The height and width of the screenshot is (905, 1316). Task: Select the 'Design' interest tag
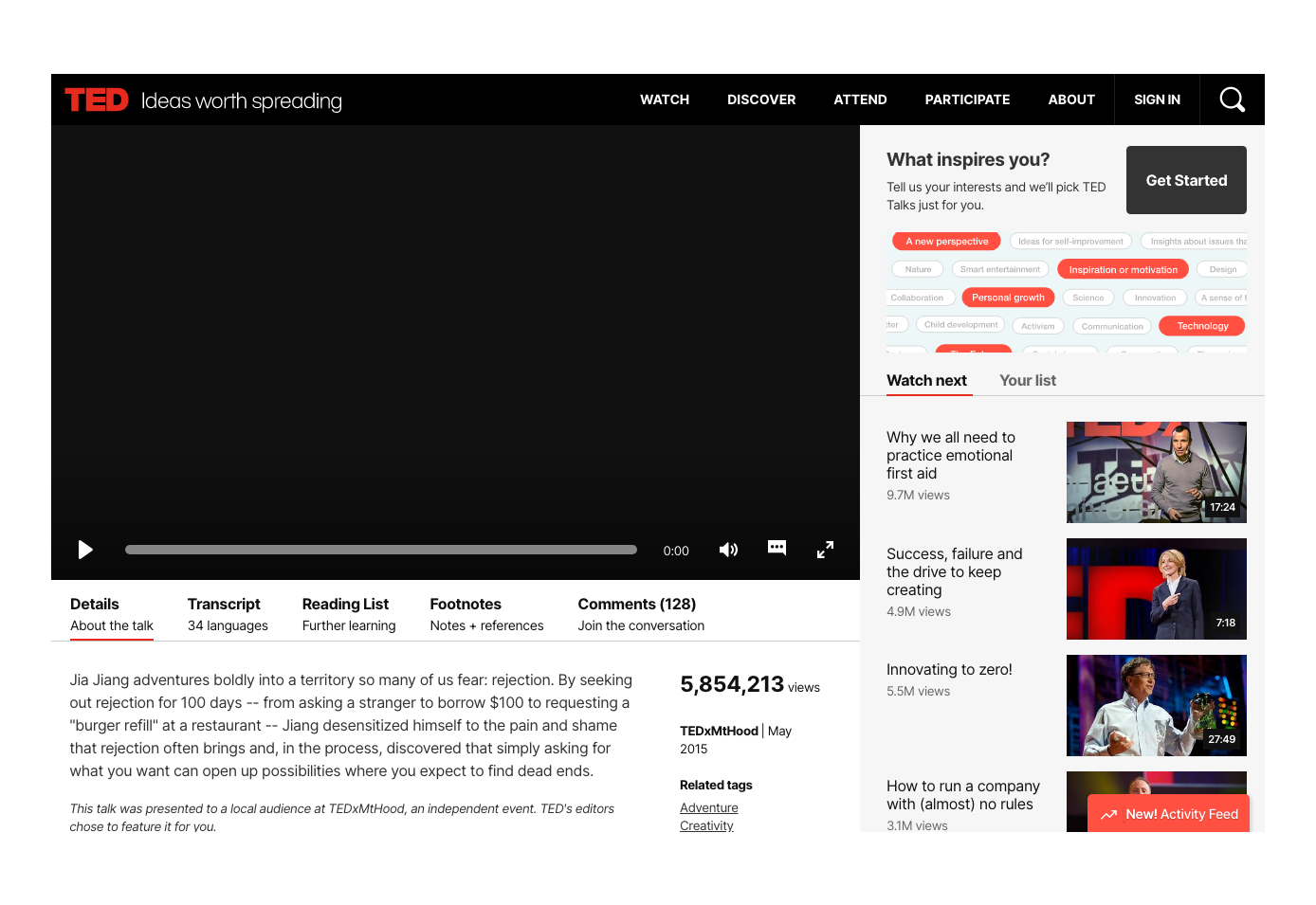[1222, 269]
